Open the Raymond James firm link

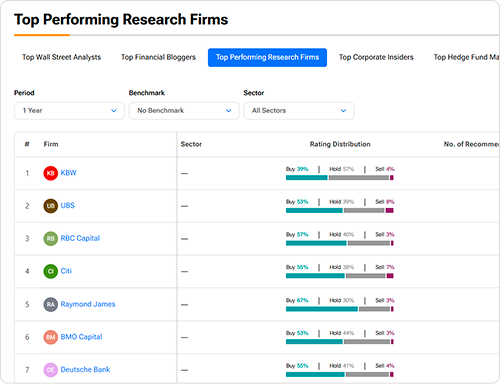coord(88,304)
